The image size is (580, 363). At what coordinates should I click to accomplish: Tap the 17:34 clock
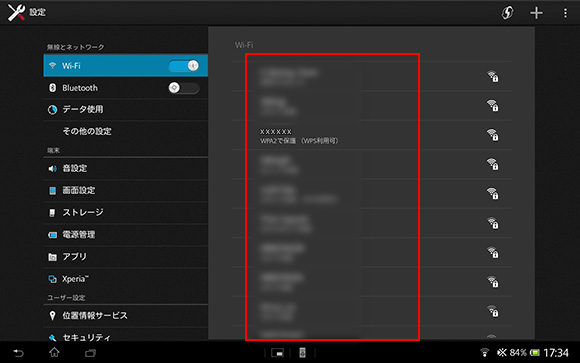click(556, 353)
